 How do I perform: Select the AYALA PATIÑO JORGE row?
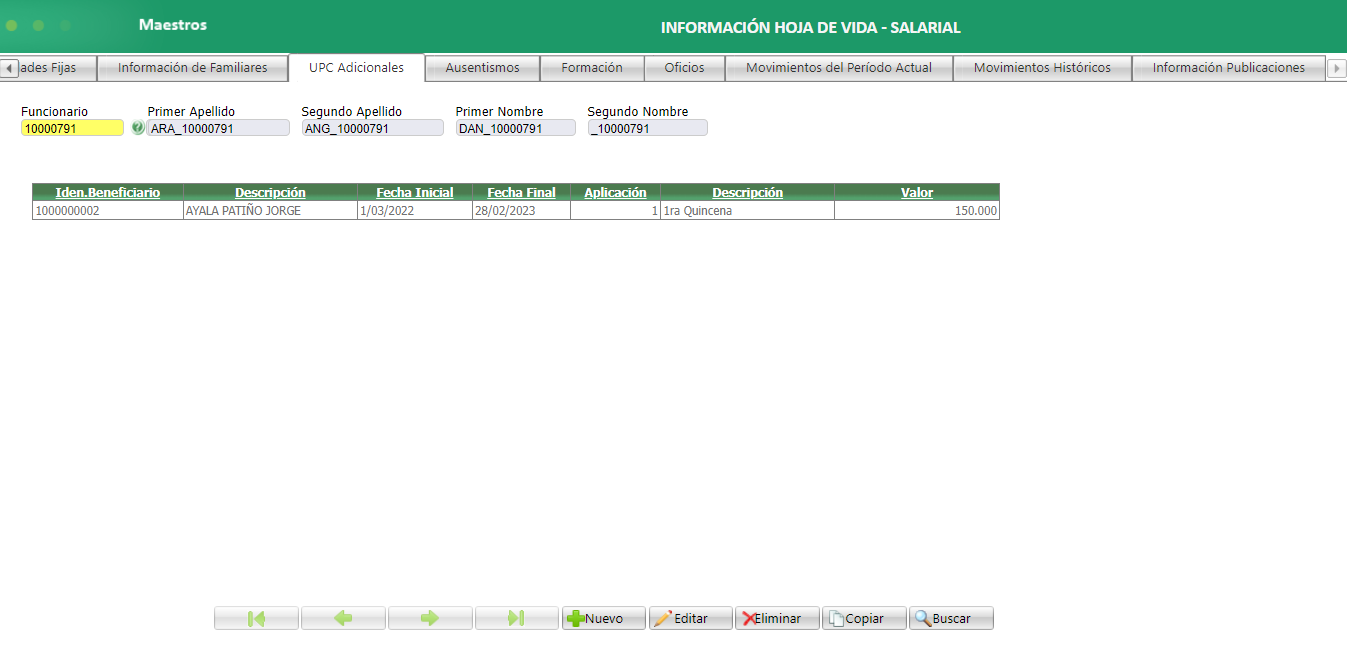pos(270,210)
